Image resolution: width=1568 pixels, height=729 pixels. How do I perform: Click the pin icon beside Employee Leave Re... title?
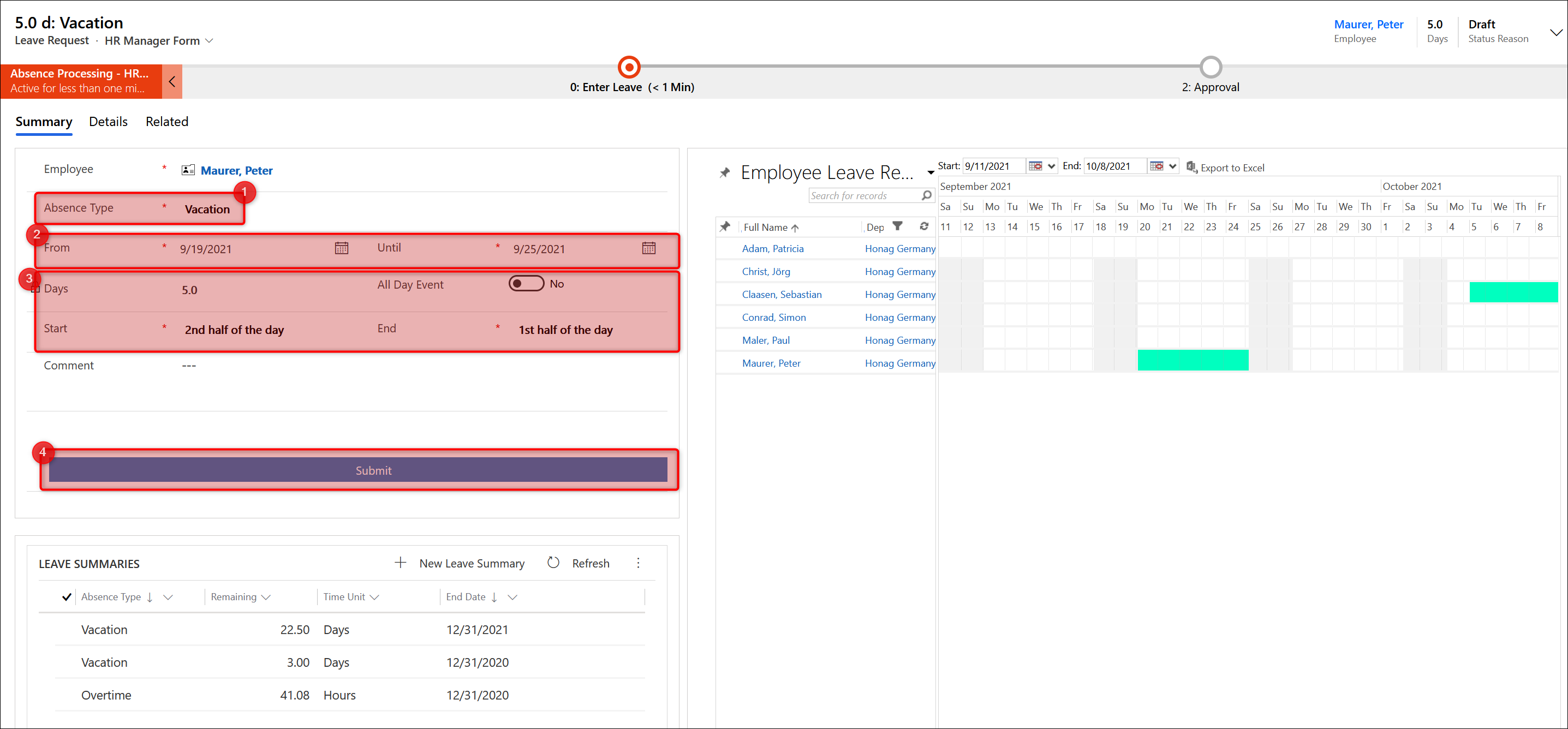point(724,173)
